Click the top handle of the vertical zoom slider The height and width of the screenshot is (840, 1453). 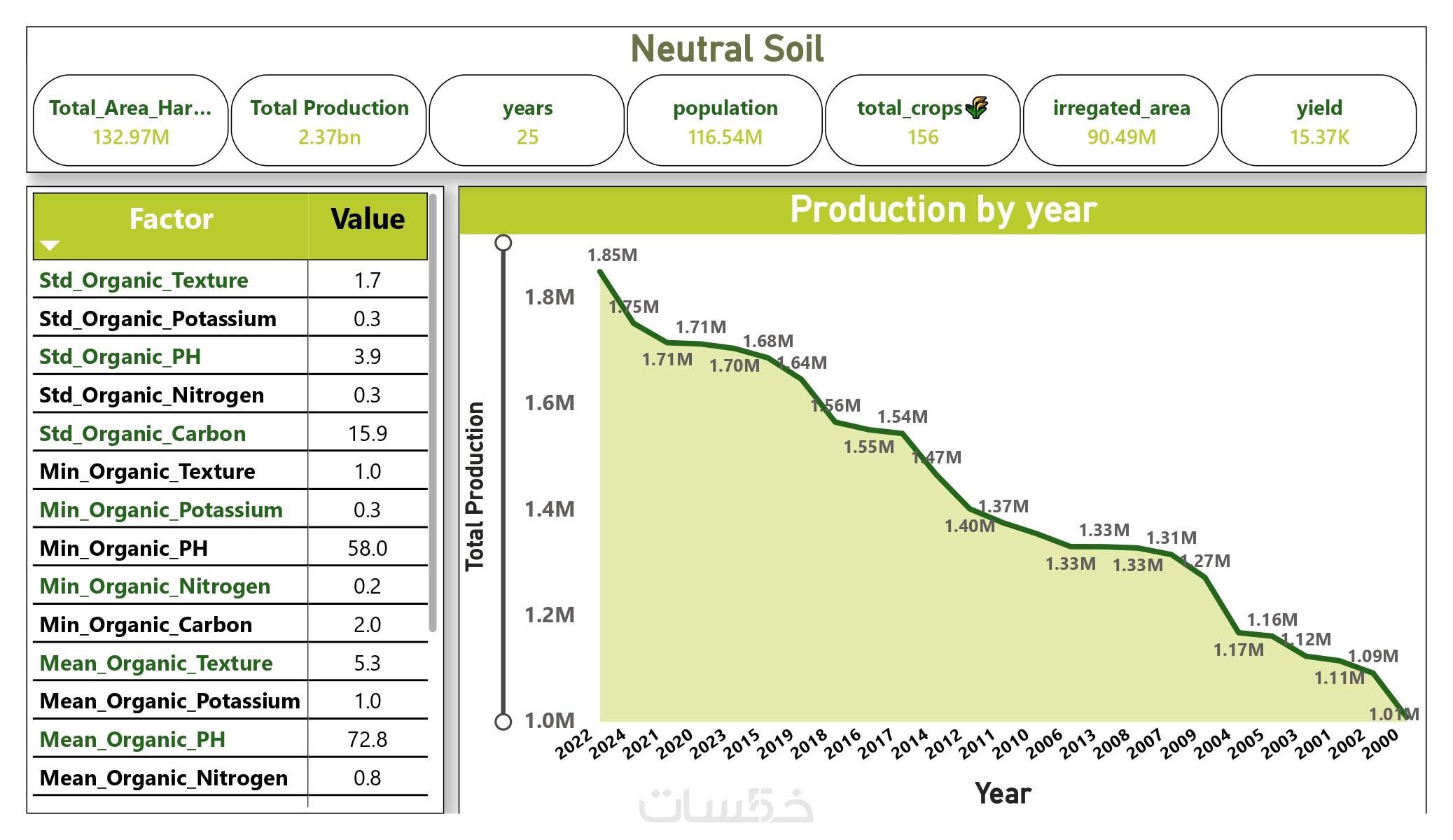pyautogui.click(x=503, y=243)
